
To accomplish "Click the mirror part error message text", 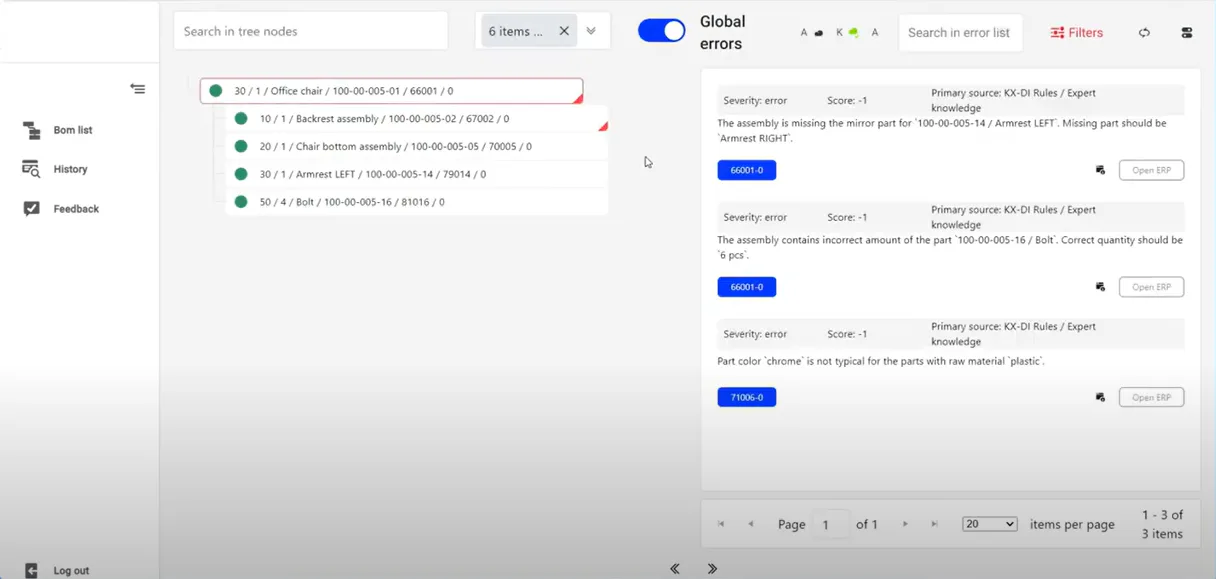I will point(942,131).
